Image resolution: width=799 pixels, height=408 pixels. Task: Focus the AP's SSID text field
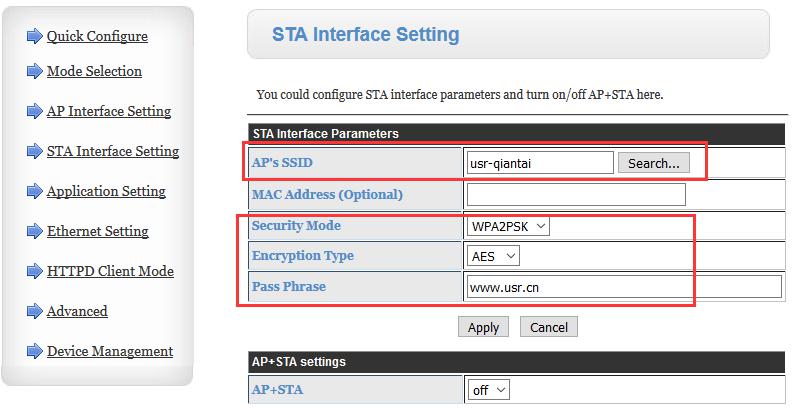540,163
